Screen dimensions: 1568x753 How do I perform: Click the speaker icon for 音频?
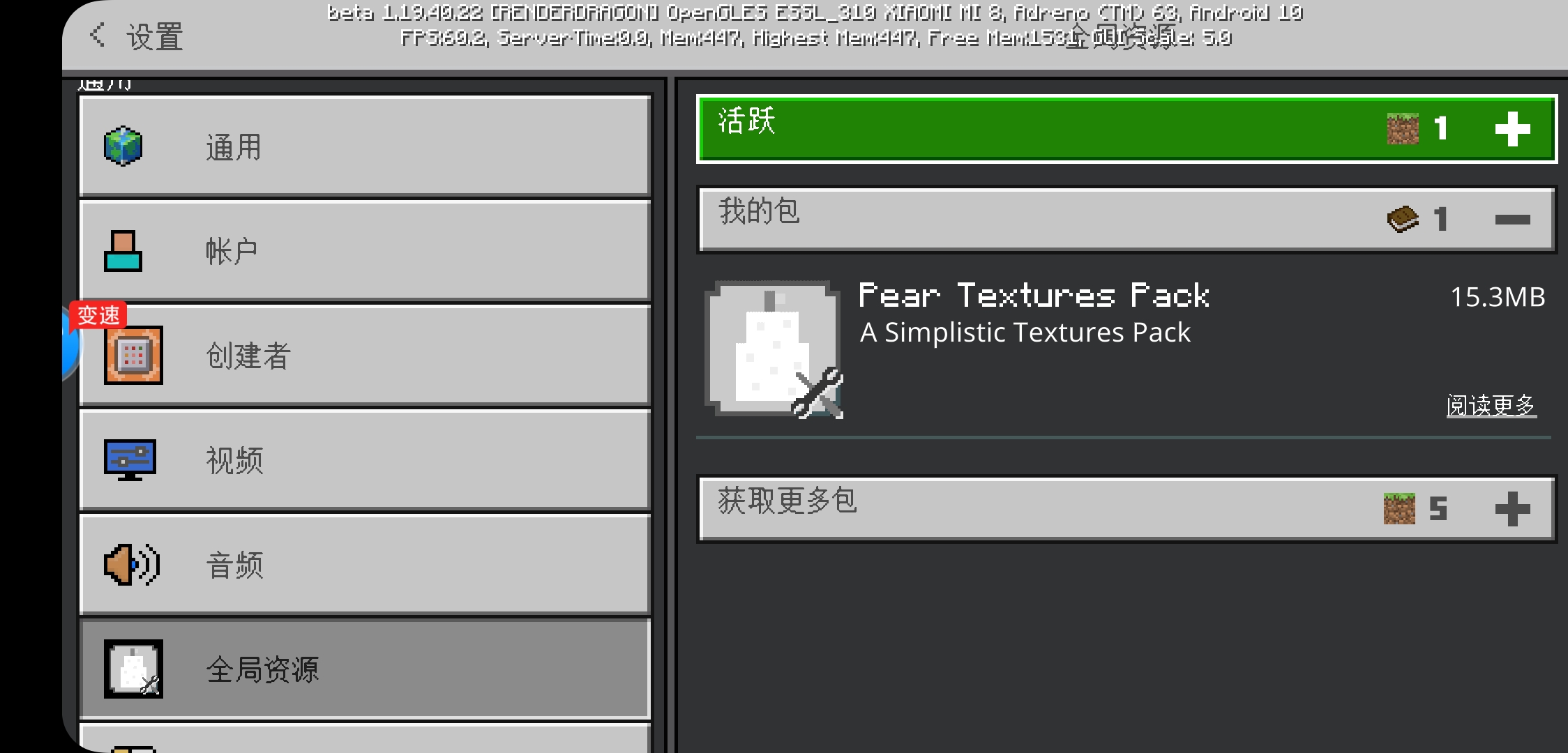pyautogui.click(x=132, y=564)
